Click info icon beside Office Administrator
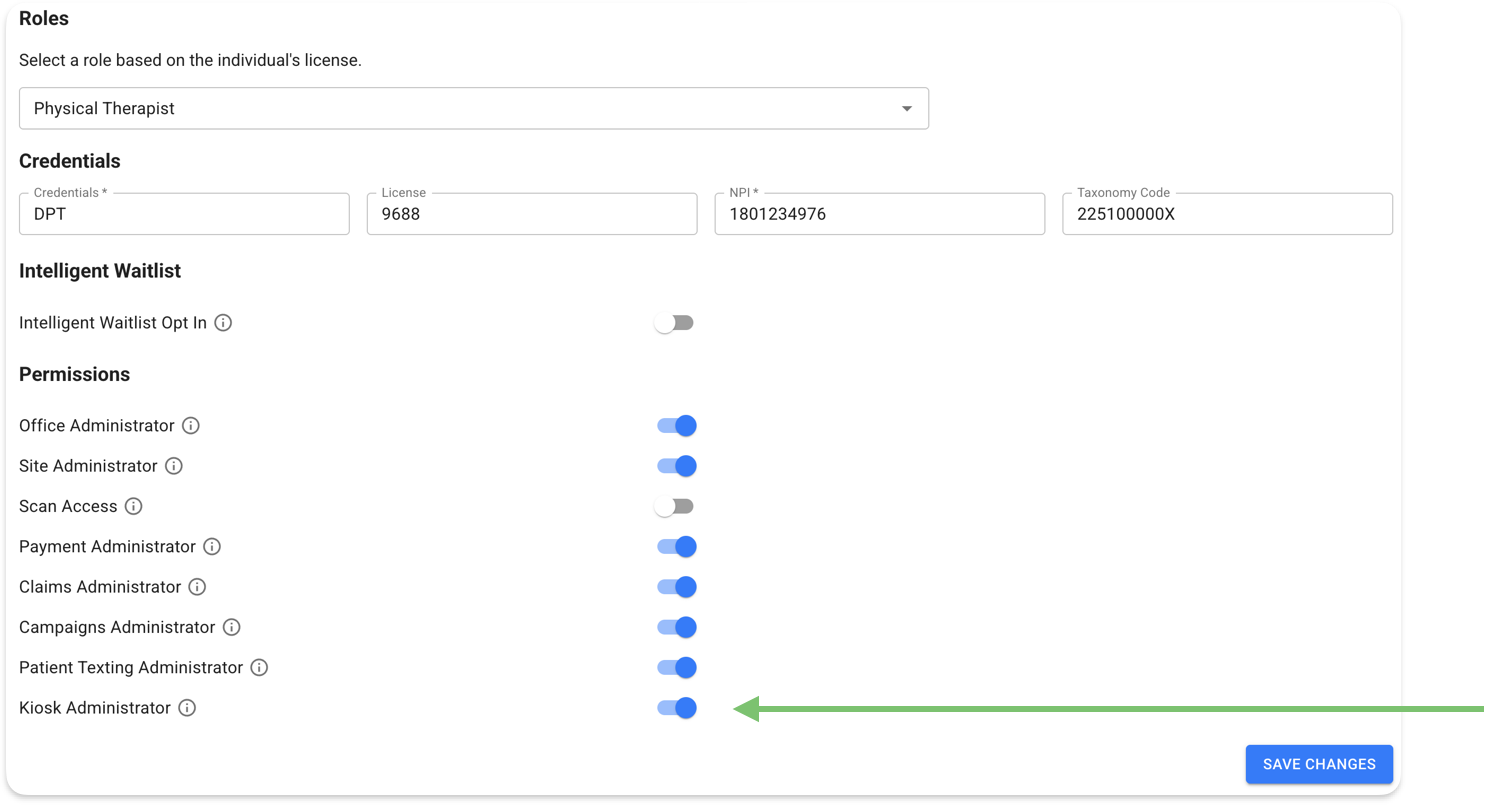1486x806 pixels. tap(191, 426)
